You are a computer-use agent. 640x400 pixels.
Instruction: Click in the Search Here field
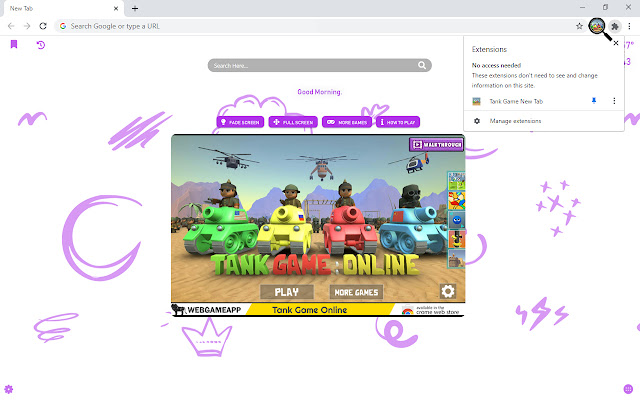pyautogui.click(x=320, y=65)
